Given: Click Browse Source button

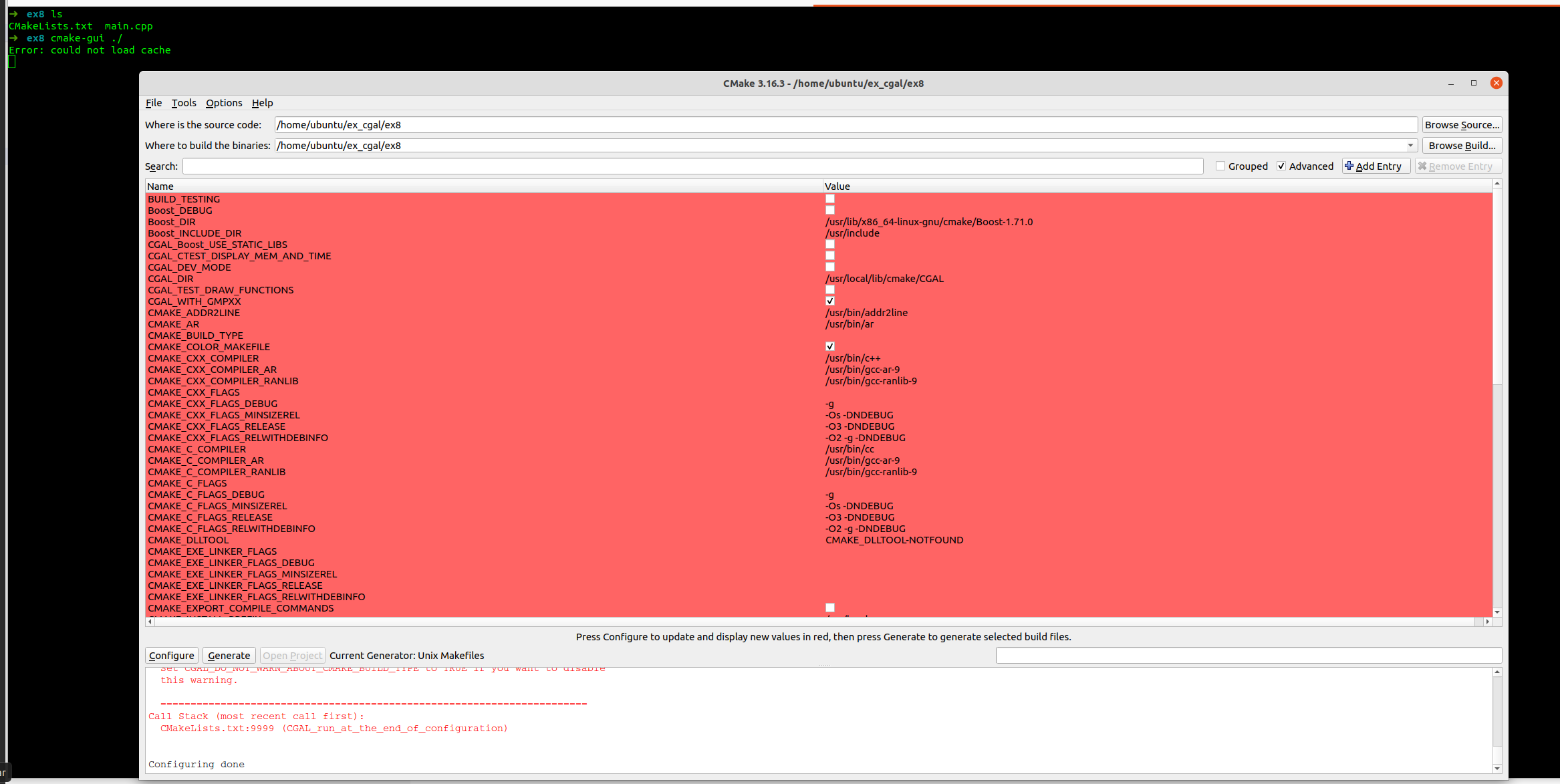Looking at the screenshot, I should coord(1462,125).
